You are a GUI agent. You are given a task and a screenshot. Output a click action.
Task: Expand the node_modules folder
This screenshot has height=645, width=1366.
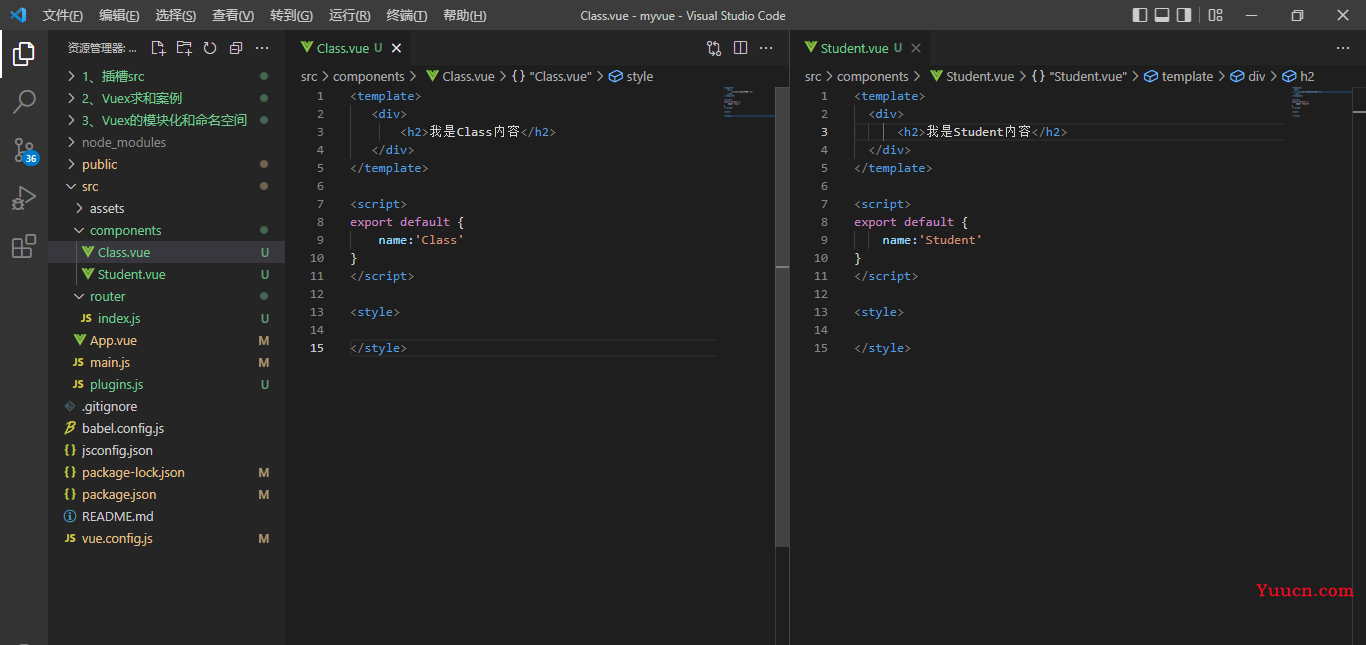point(166,142)
